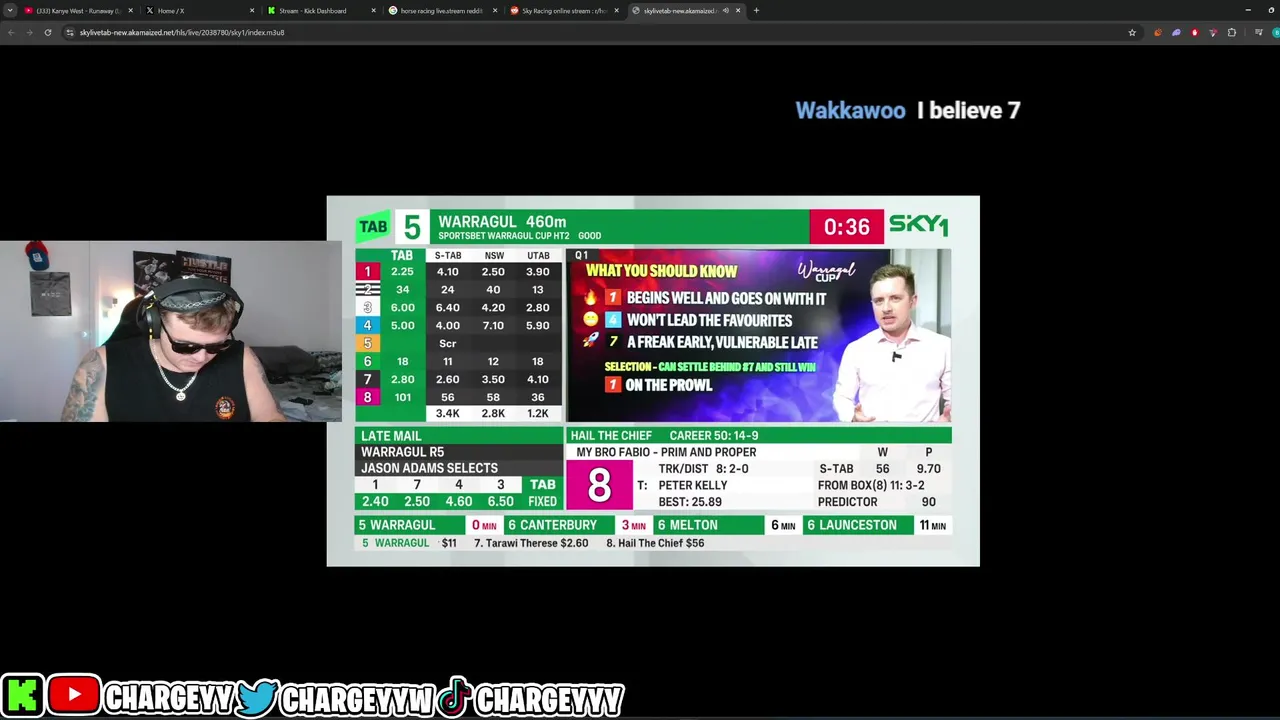The height and width of the screenshot is (720, 1280).
Task: View site information icon in address bar
Action: tap(69, 32)
